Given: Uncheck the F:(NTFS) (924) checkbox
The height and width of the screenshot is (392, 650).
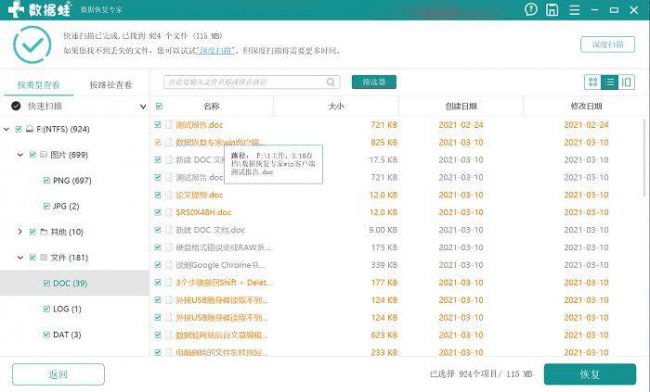Looking at the screenshot, I should click(18, 129).
